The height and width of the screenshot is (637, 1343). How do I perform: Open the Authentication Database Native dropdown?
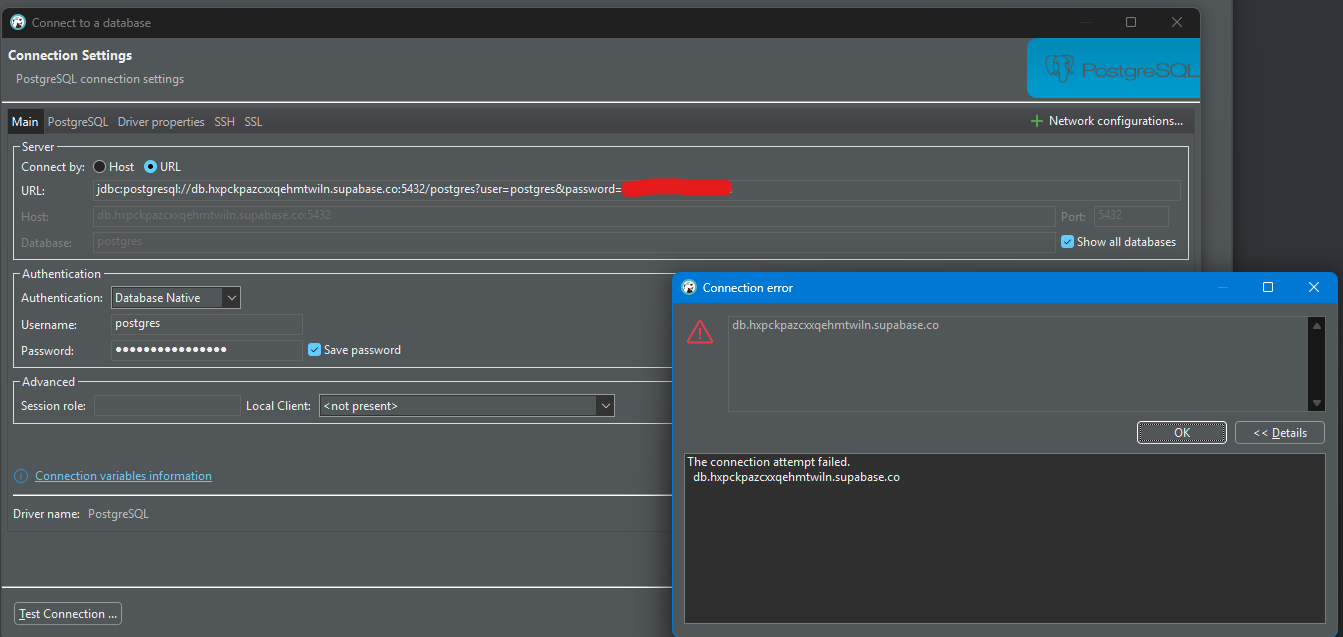click(x=176, y=298)
